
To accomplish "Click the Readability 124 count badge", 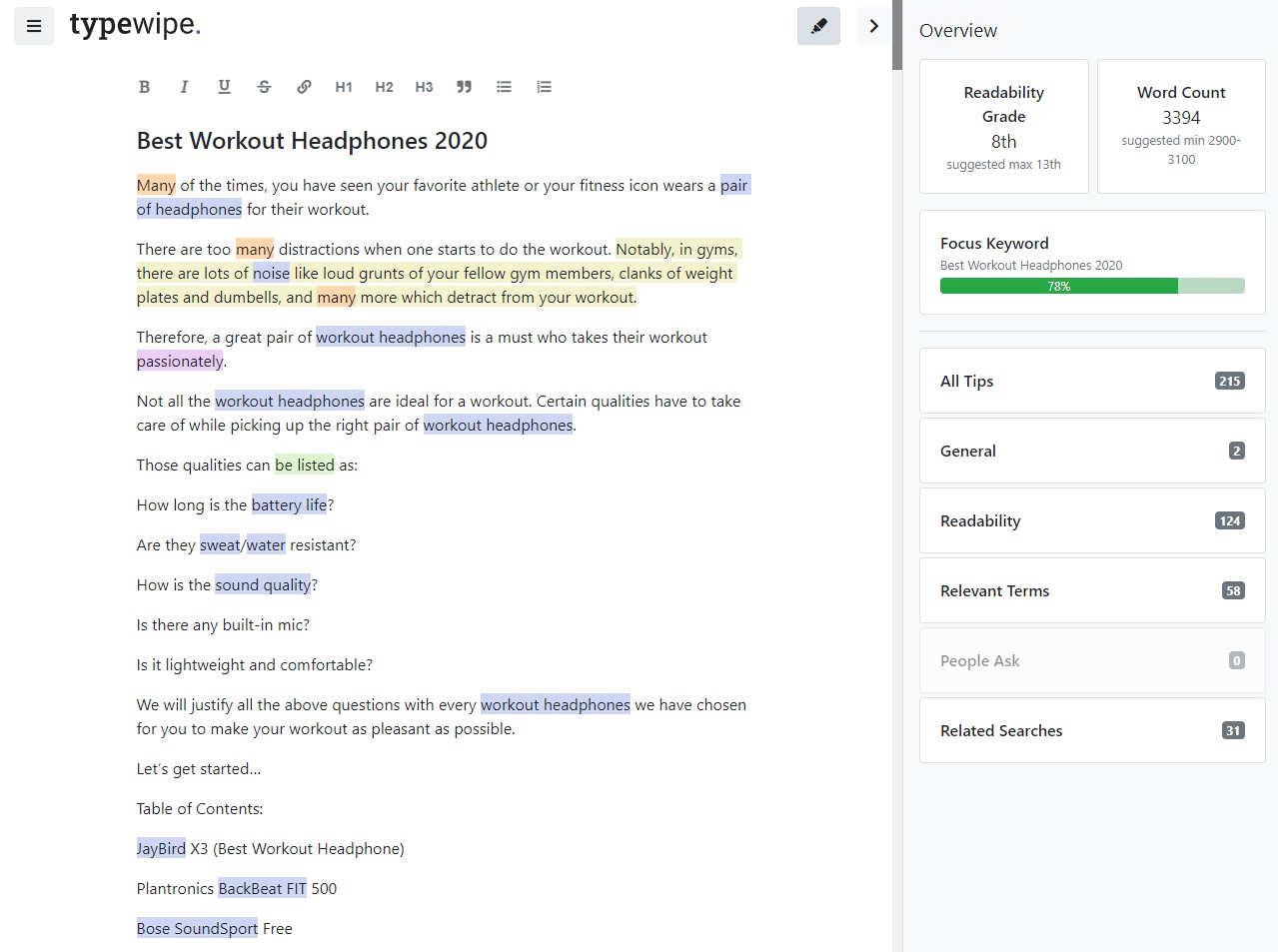I will (1229, 520).
